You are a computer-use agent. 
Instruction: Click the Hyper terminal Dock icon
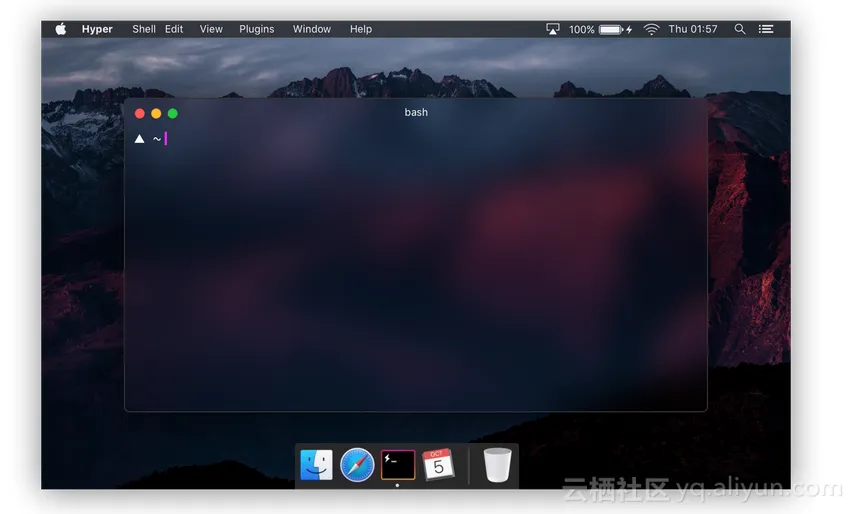398,465
